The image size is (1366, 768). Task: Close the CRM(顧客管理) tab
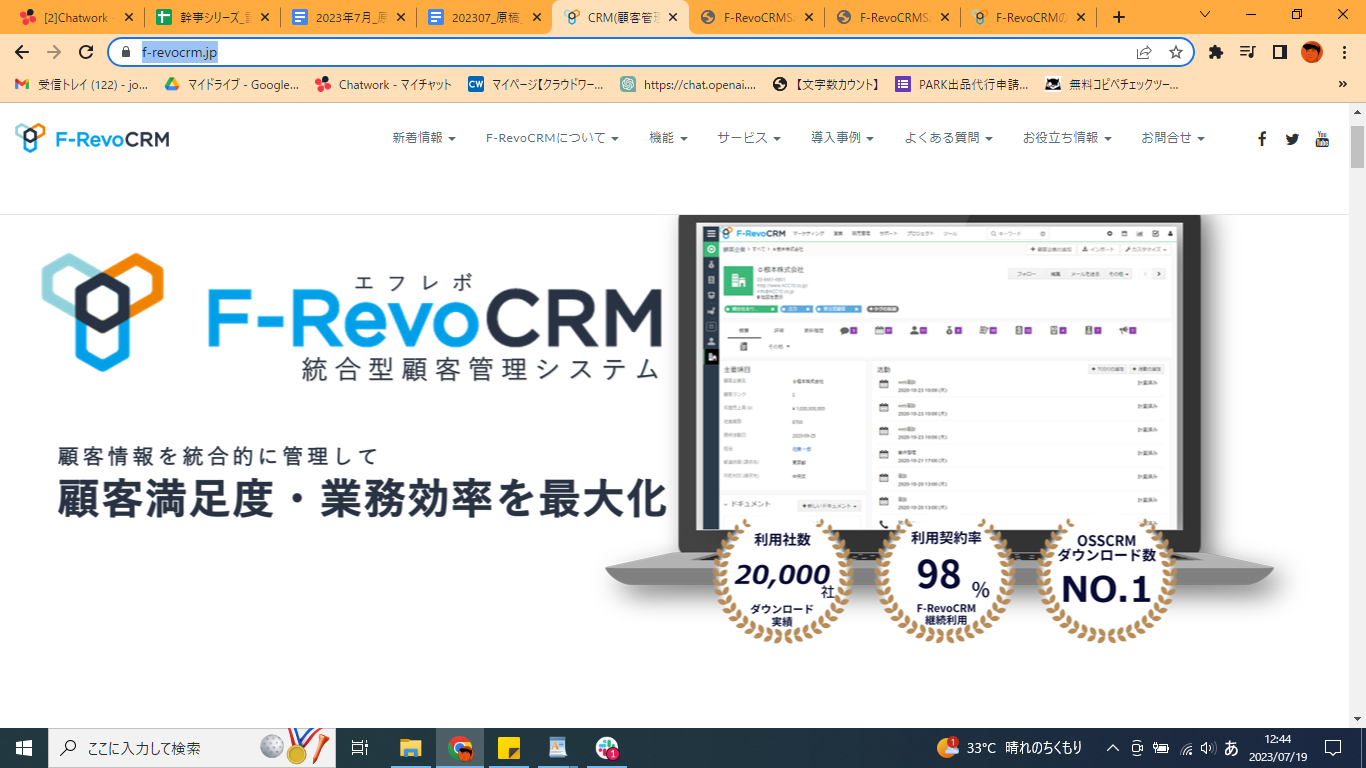(x=673, y=17)
